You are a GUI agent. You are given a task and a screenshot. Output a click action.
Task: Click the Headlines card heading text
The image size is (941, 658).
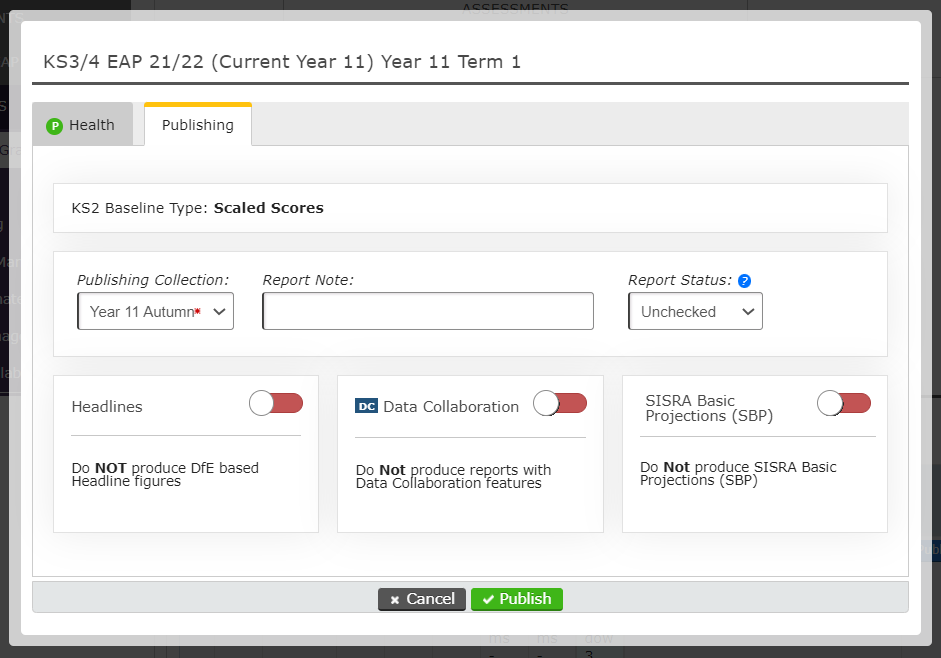coord(107,407)
